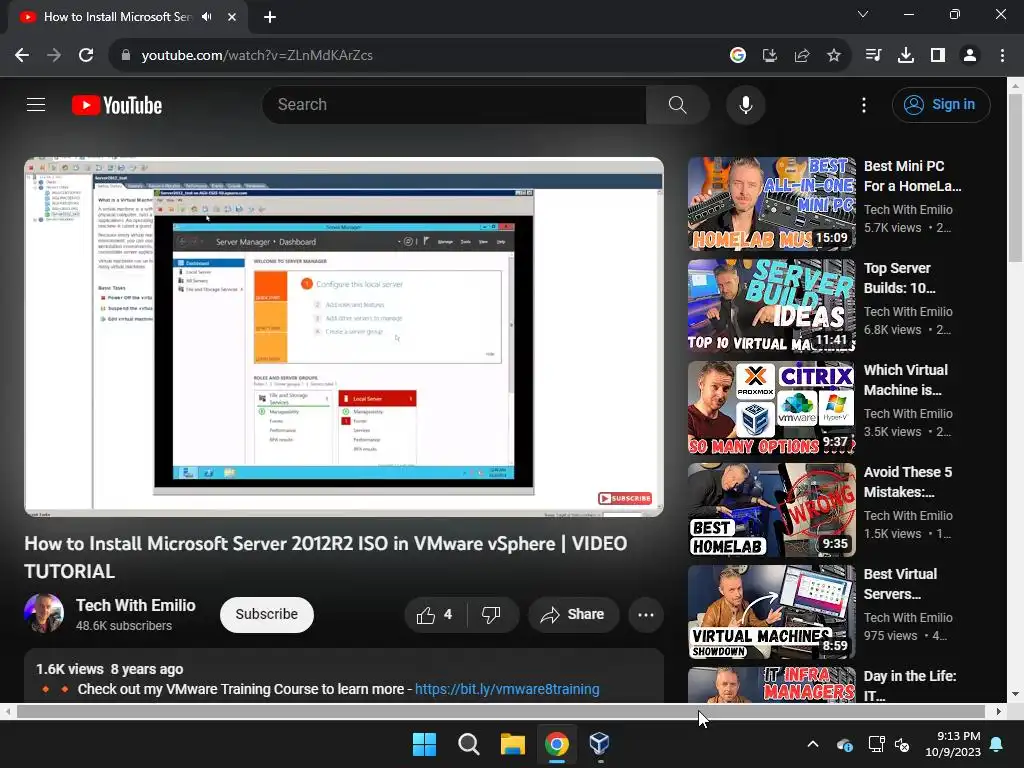The width and height of the screenshot is (1024, 768).
Task: Dislike the video with thumbs down
Action: tap(491, 615)
